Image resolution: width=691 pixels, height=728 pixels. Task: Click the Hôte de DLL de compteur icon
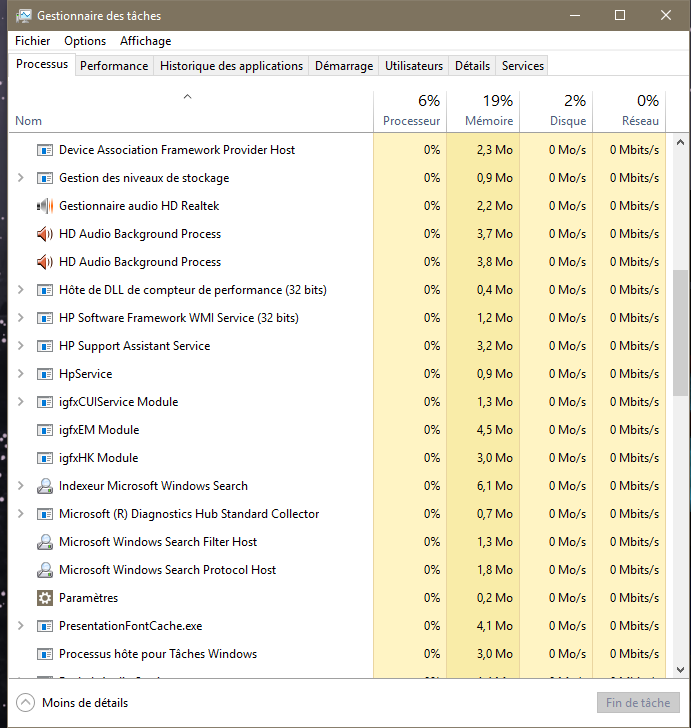(45, 290)
